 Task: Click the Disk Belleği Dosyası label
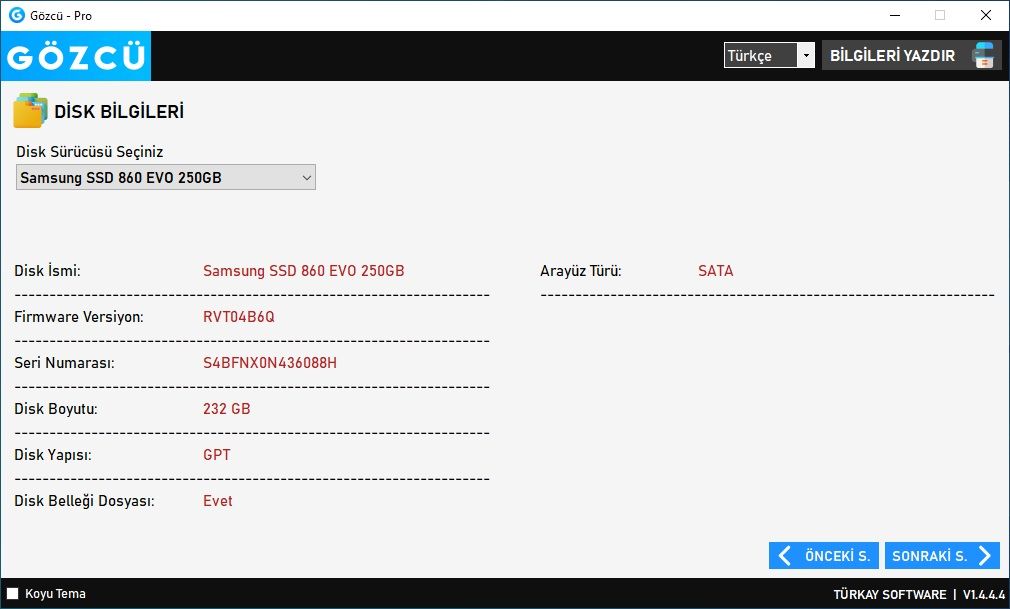84,501
